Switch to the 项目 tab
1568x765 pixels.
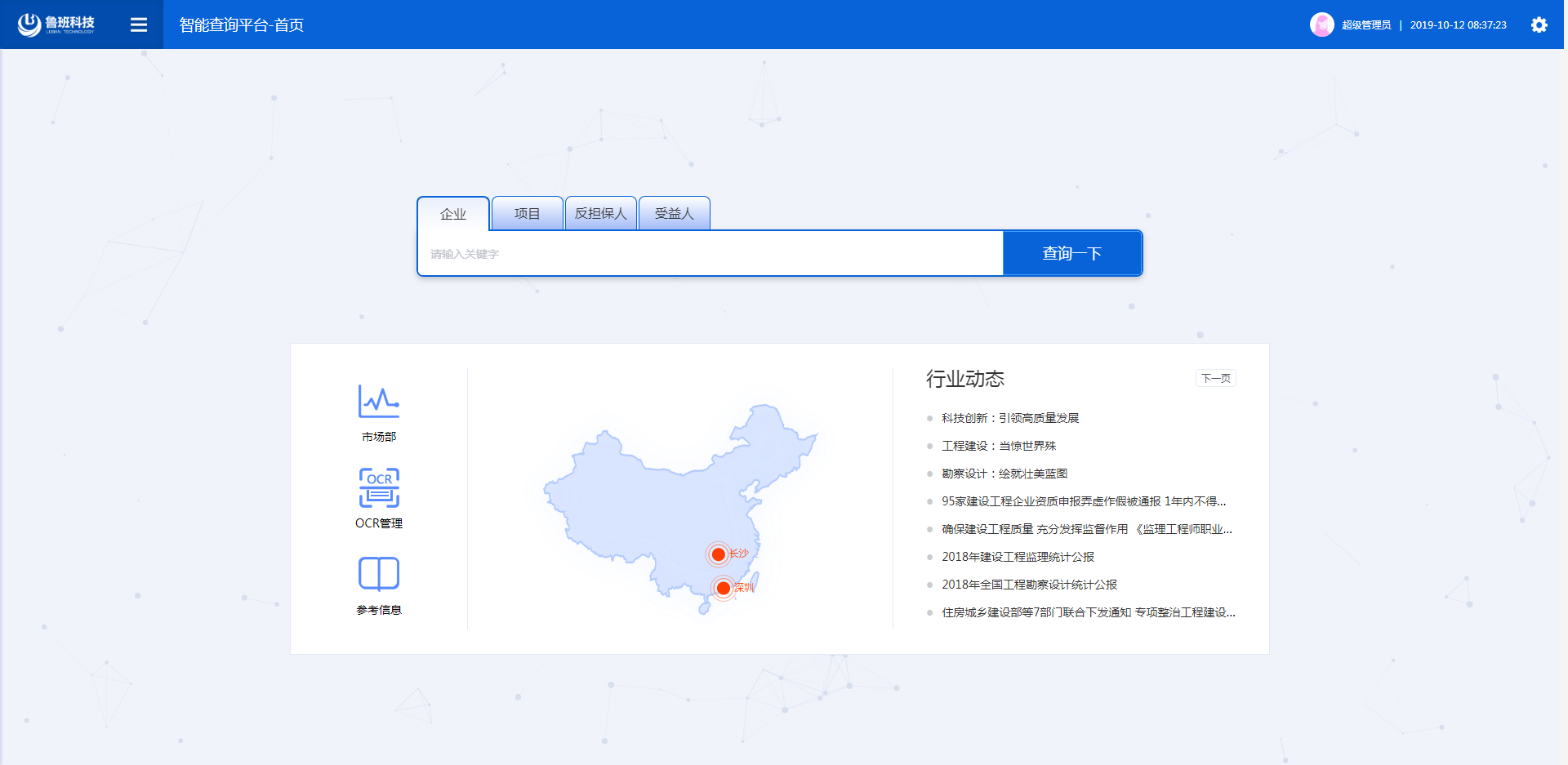click(527, 213)
